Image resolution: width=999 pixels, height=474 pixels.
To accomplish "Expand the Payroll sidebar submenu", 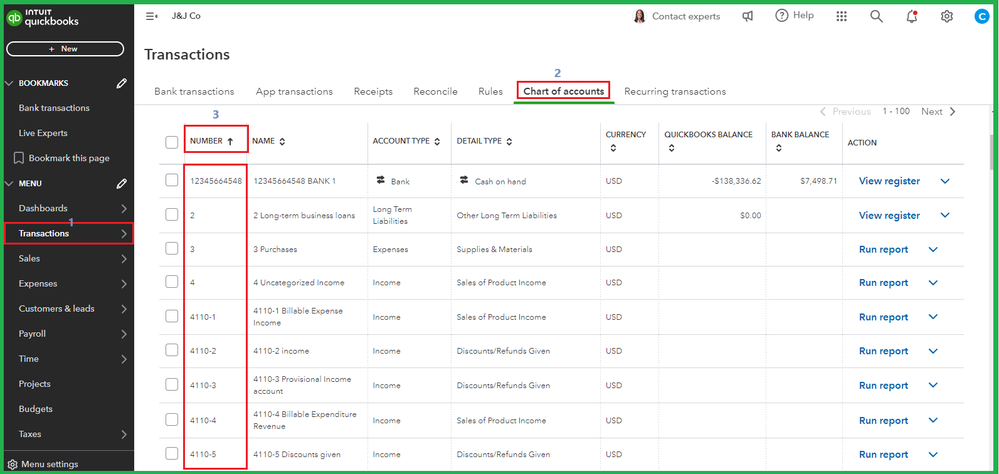I will tap(124, 334).
